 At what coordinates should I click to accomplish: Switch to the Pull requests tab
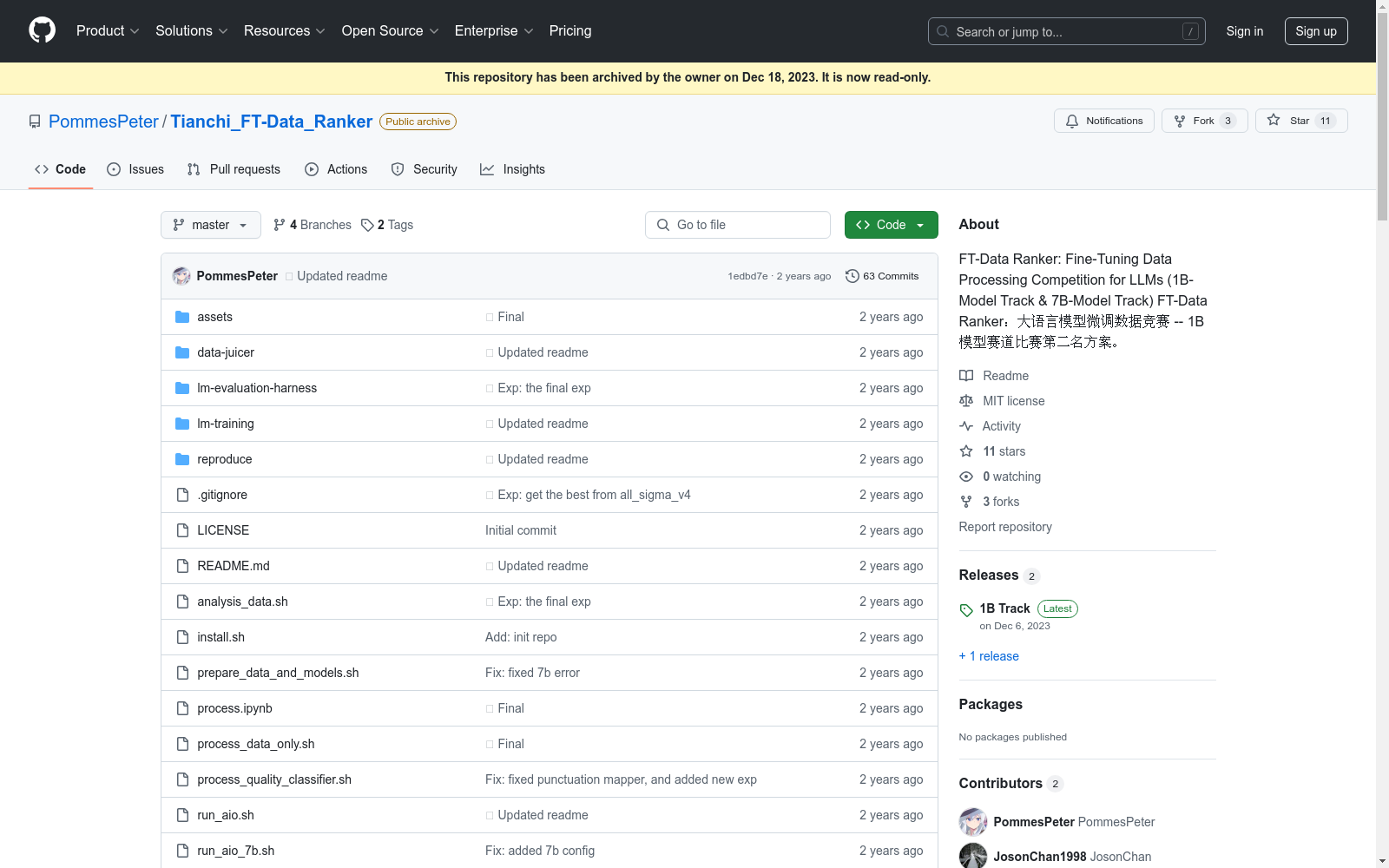pyautogui.click(x=234, y=169)
